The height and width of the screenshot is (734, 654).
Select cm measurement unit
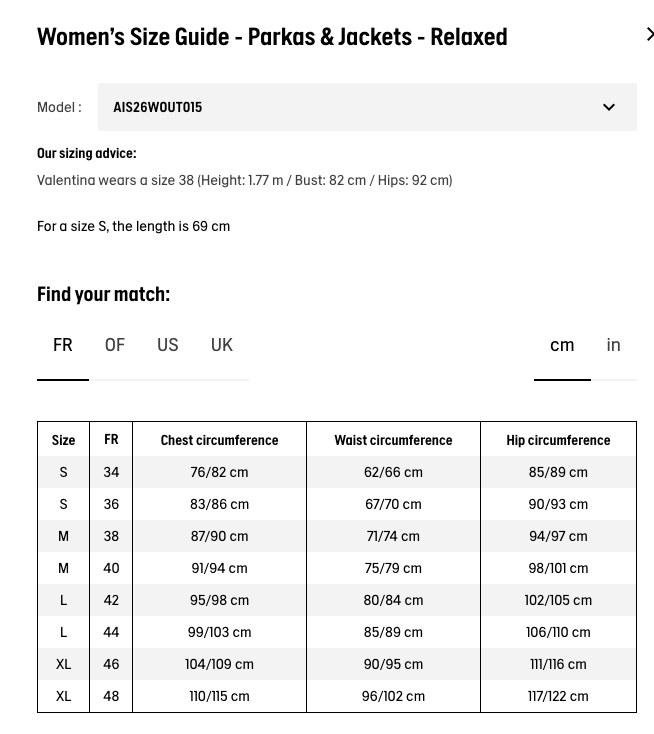(562, 345)
